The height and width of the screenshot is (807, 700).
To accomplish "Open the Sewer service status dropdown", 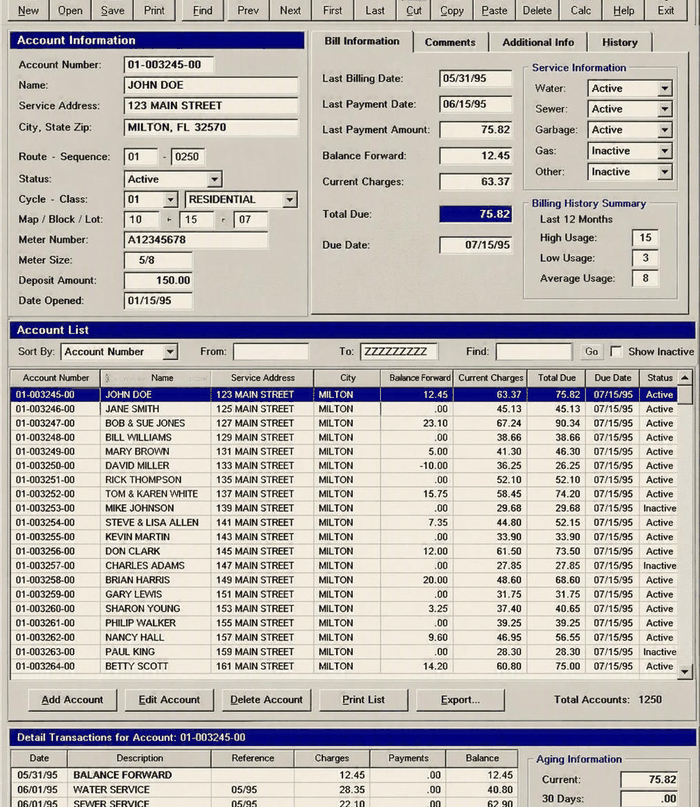I will [664, 109].
